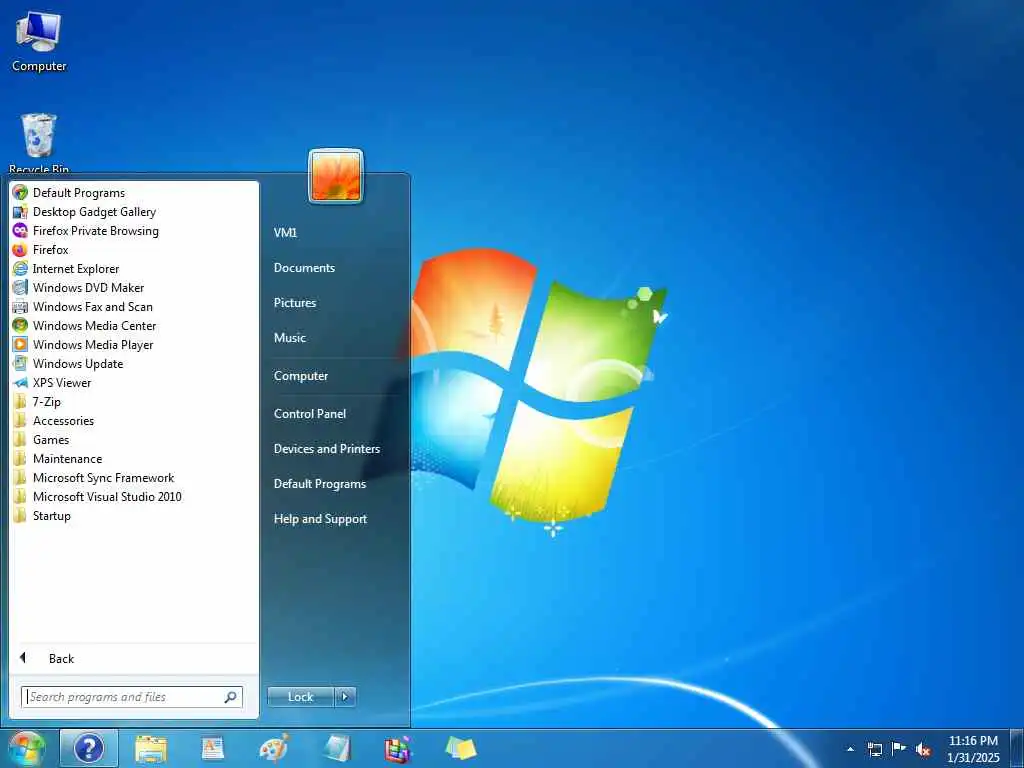Open Default Programs in the right pane

coord(319,484)
